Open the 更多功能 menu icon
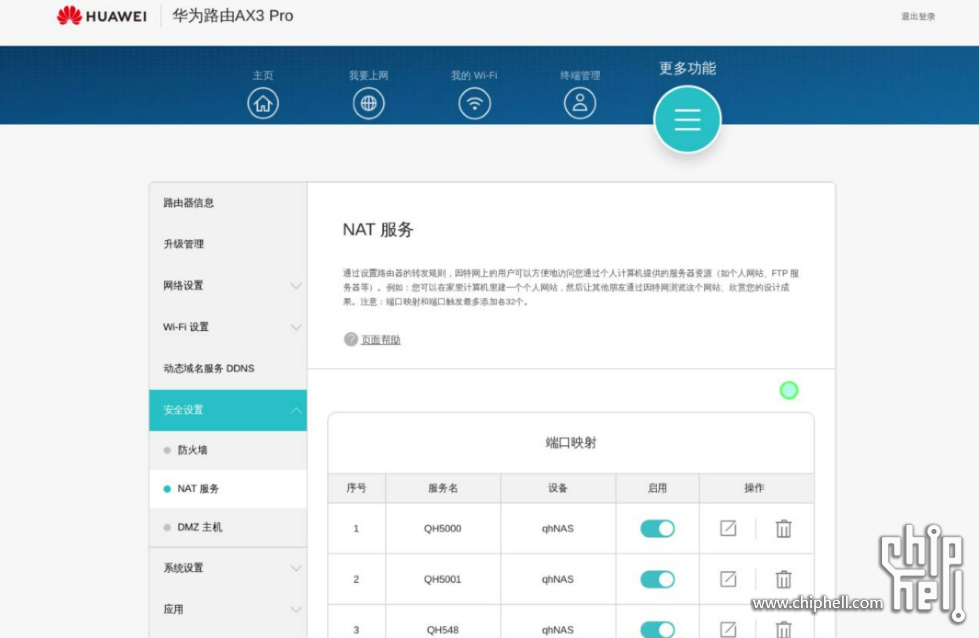The width and height of the screenshot is (979, 638). coord(687,119)
